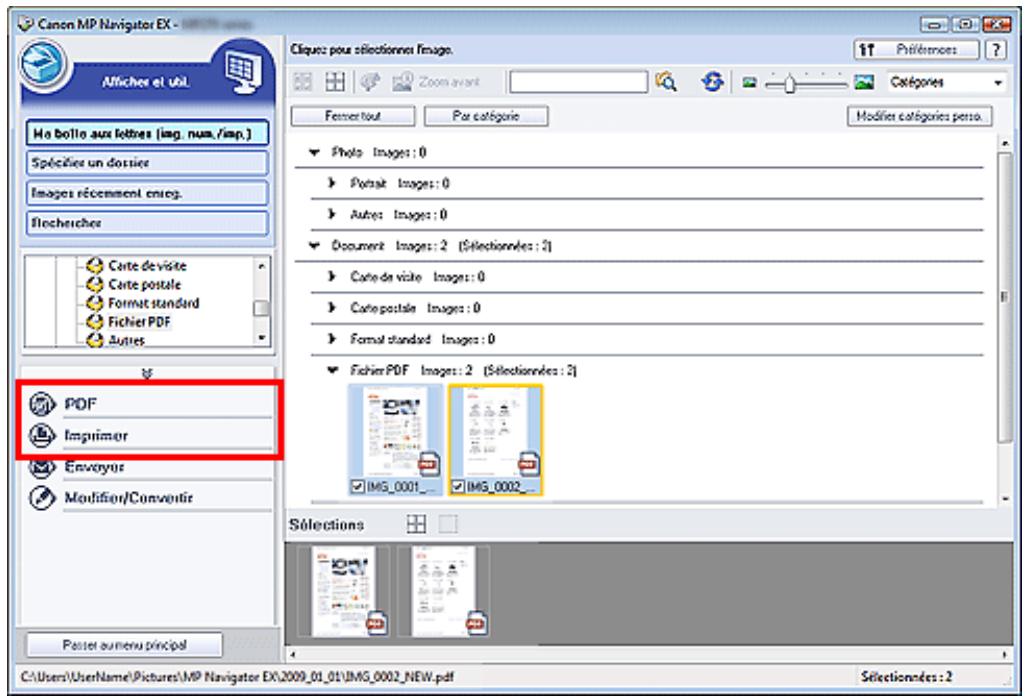Screen dimensions: 1026x698
Task: Select Fichier PDF in folder tree
Action: click(139, 322)
